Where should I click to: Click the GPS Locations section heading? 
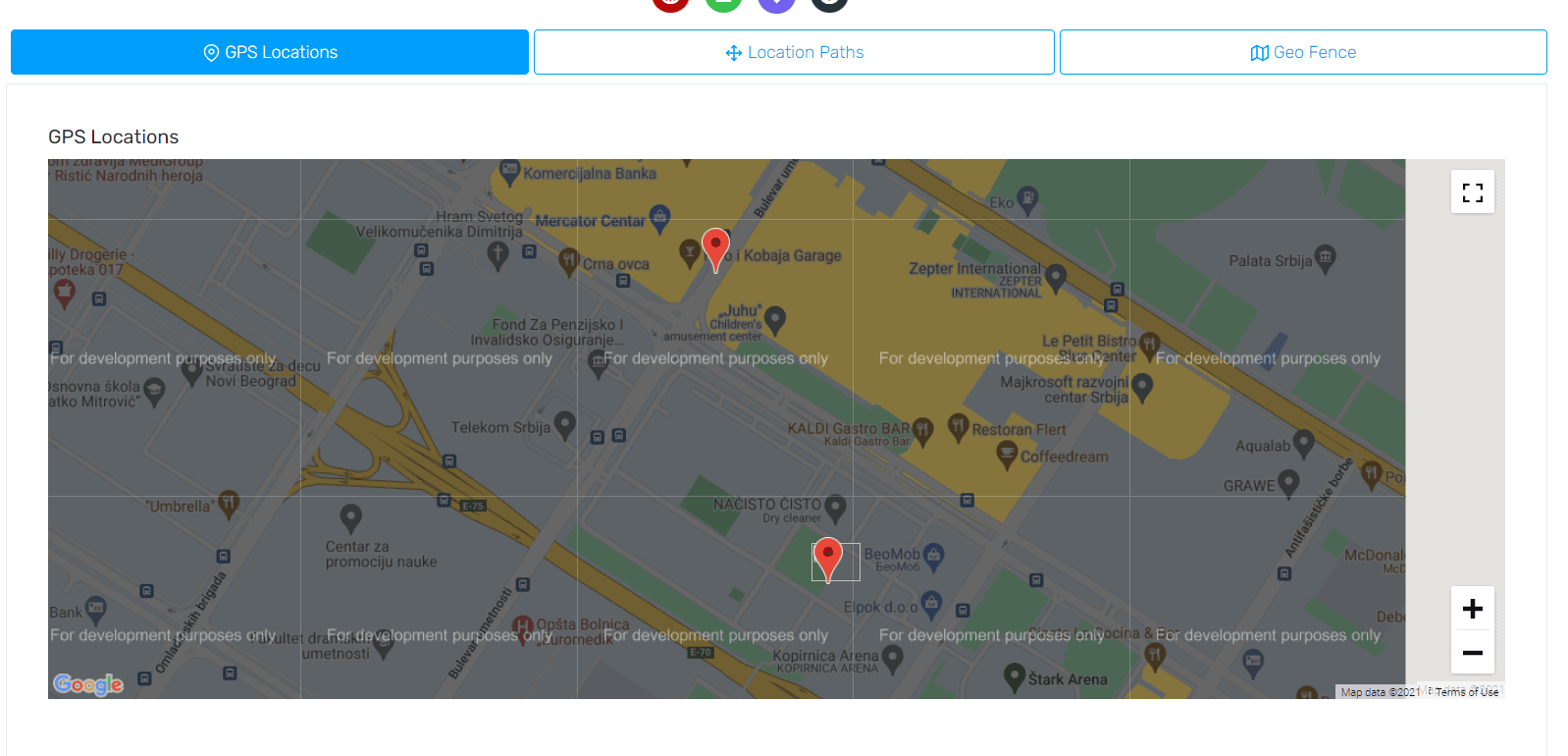coord(114,136)
